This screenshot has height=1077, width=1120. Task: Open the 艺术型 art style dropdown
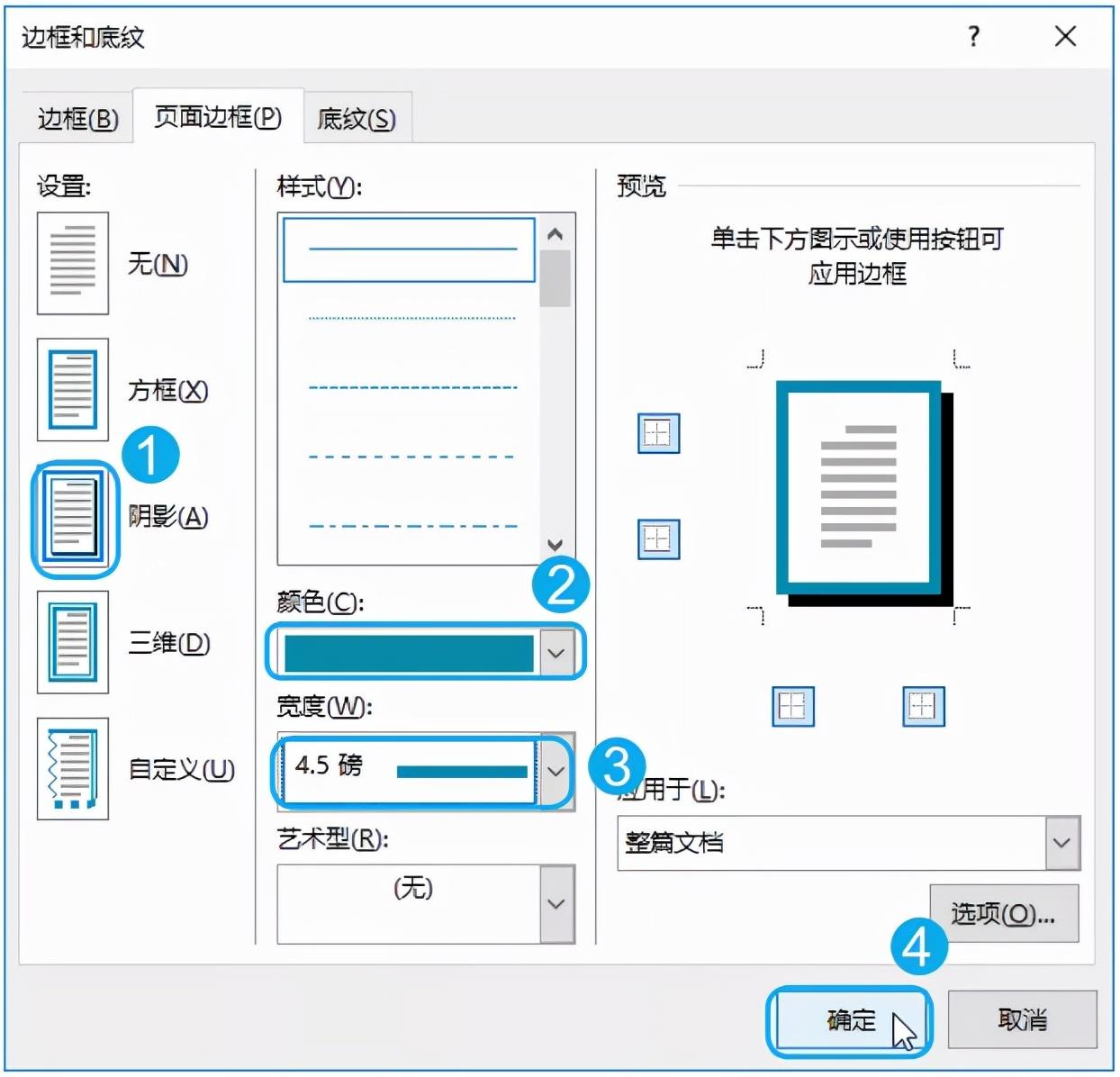tap(556, 903)
